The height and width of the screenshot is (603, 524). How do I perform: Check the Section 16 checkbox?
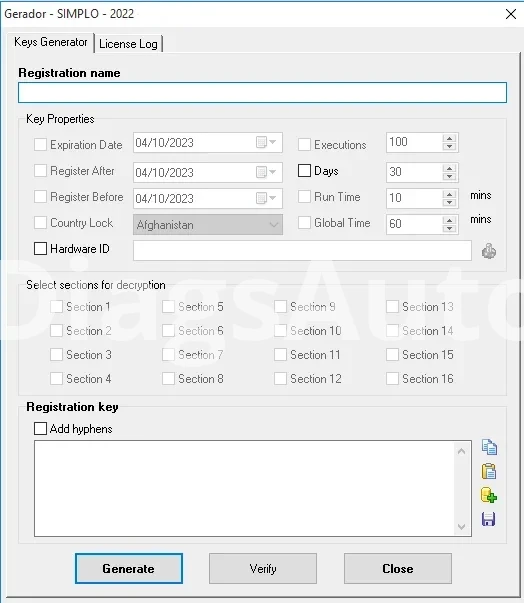coord(392,379)
